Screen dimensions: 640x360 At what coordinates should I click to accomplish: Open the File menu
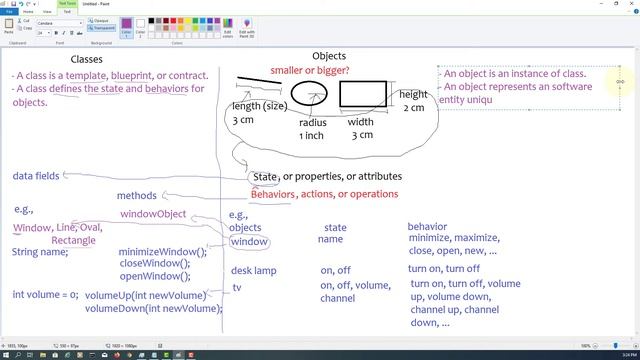(x=9, y=11)
